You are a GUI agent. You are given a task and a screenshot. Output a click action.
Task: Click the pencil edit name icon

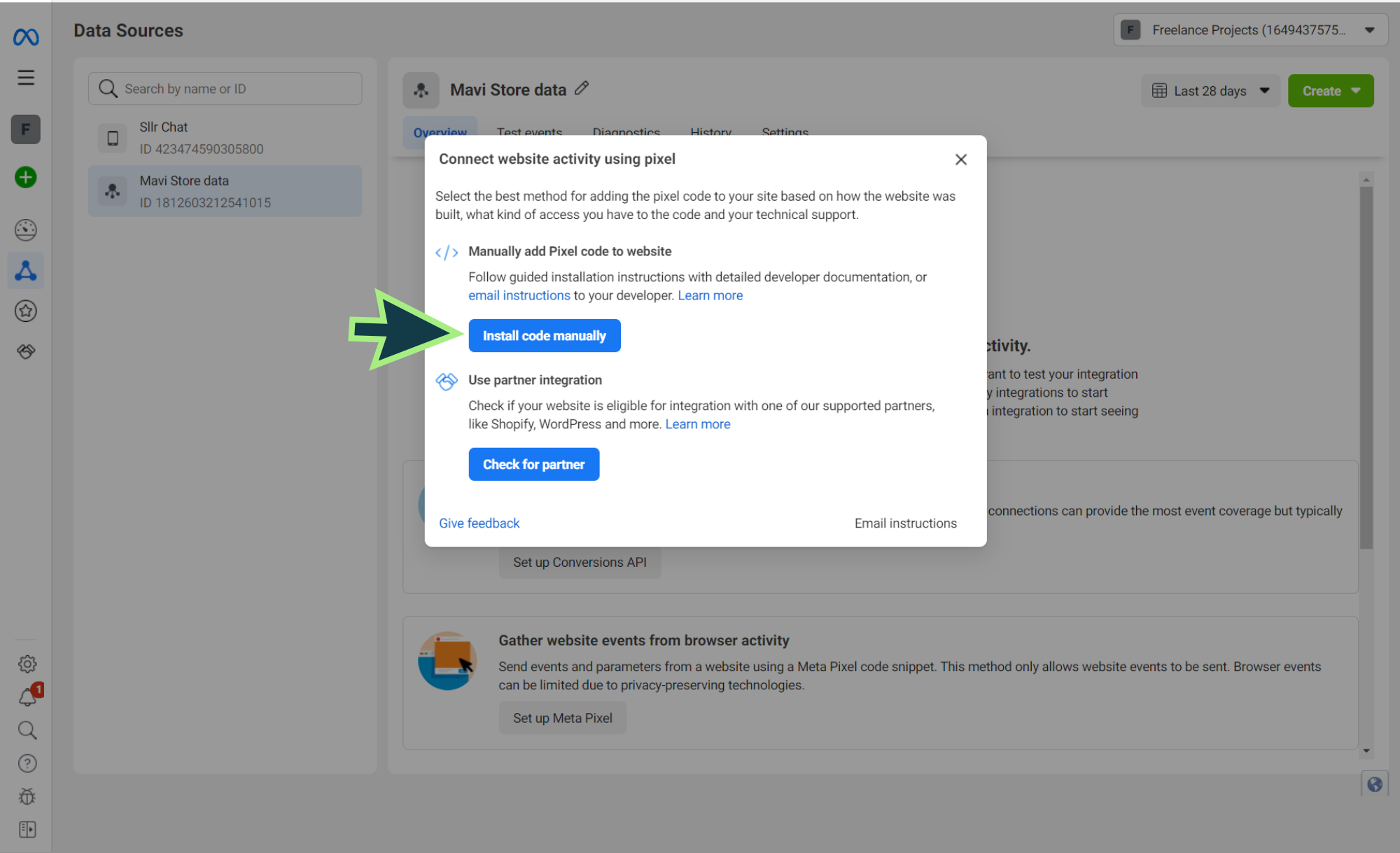[x=582, y=89]
